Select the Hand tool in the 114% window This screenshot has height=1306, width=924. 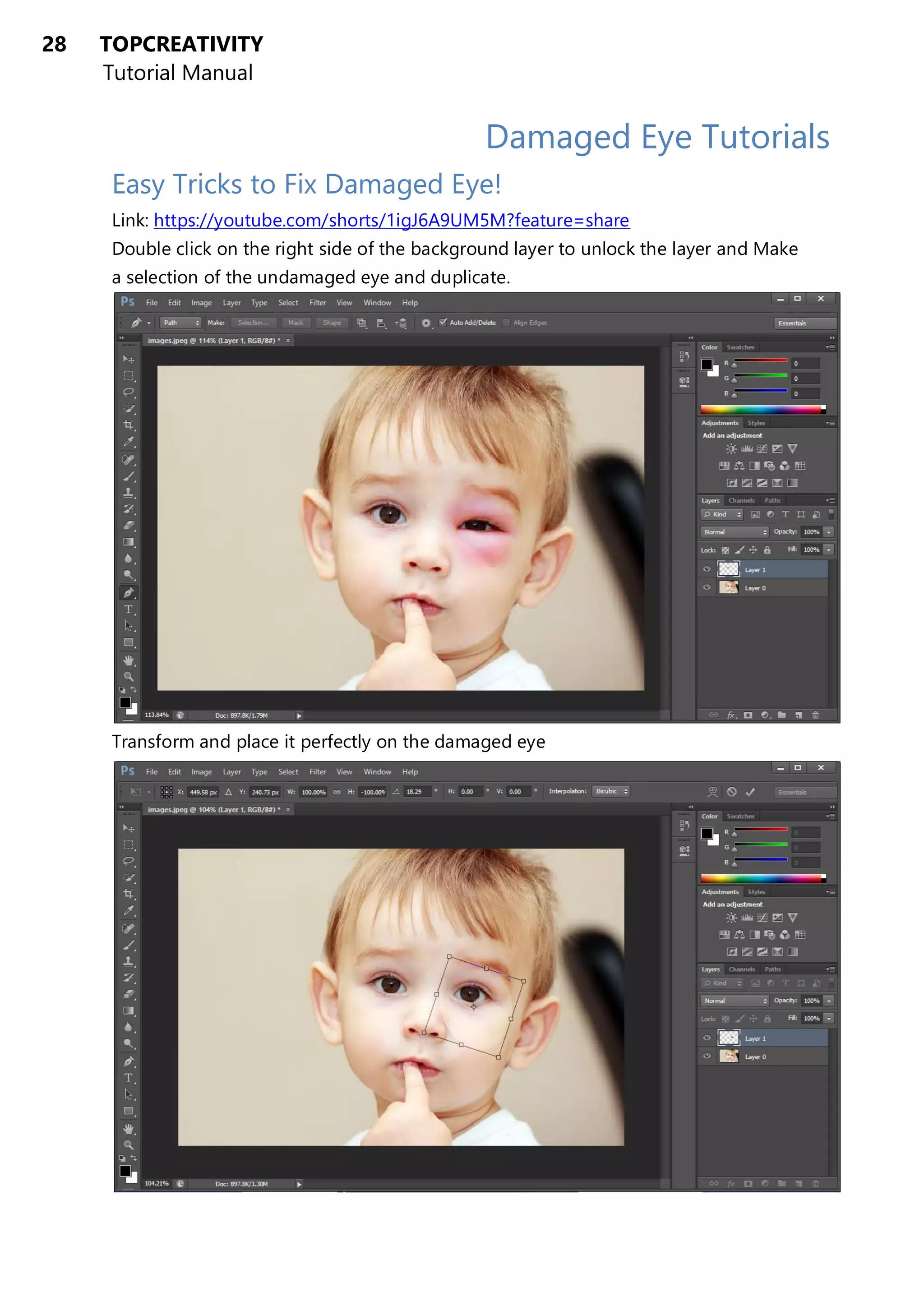click(x=129, y=660)
